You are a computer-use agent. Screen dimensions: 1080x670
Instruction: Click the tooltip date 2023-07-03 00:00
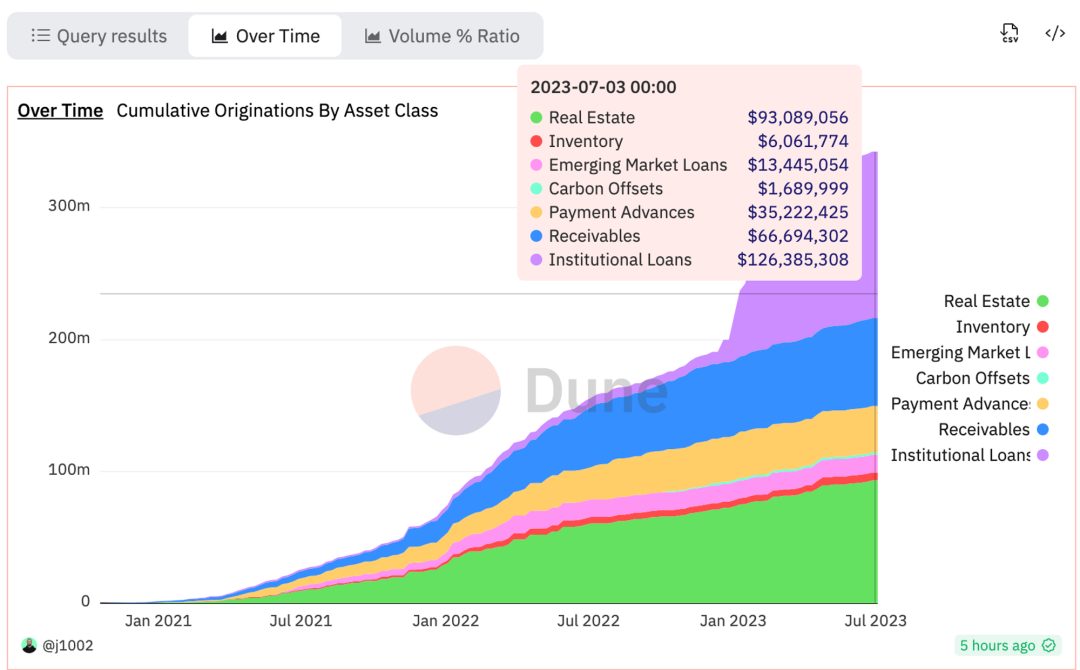click(x=603, y=87)
